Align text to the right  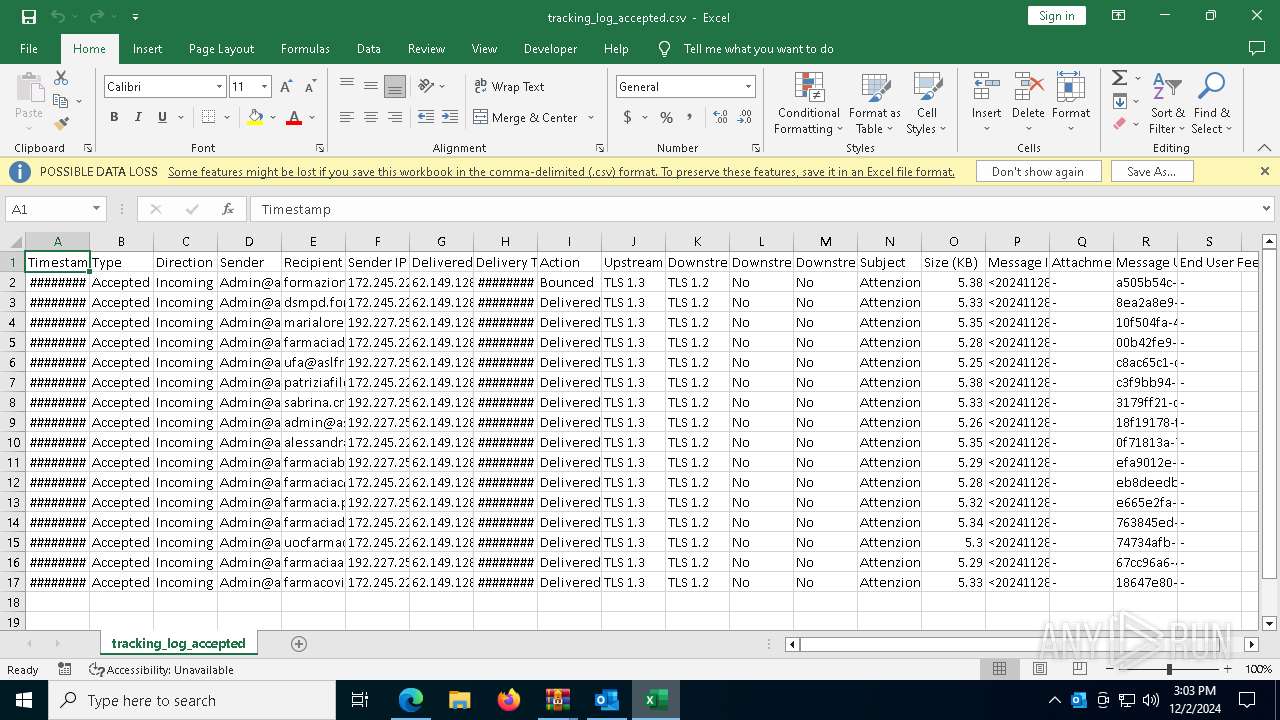point(395,117)
